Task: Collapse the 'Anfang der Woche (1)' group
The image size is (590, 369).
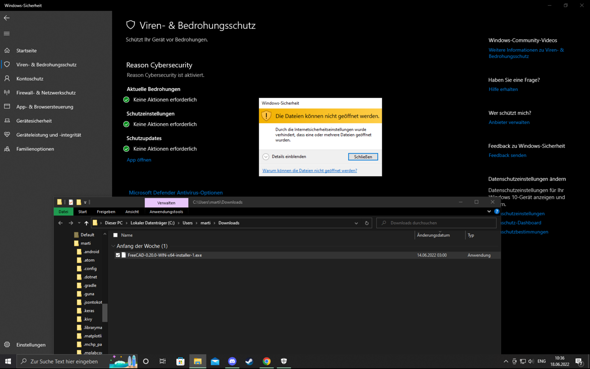Action: tap(114, 246)
